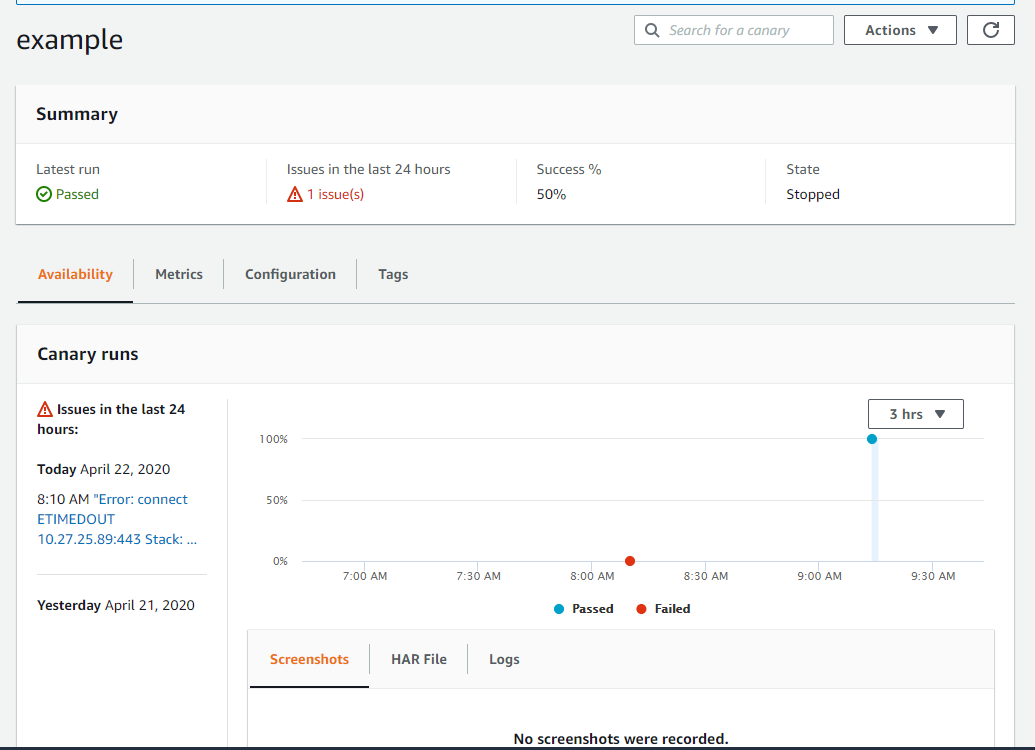
Task: Click the search magnifier icon
Action: pyautogui.click(x=652, y=30)
